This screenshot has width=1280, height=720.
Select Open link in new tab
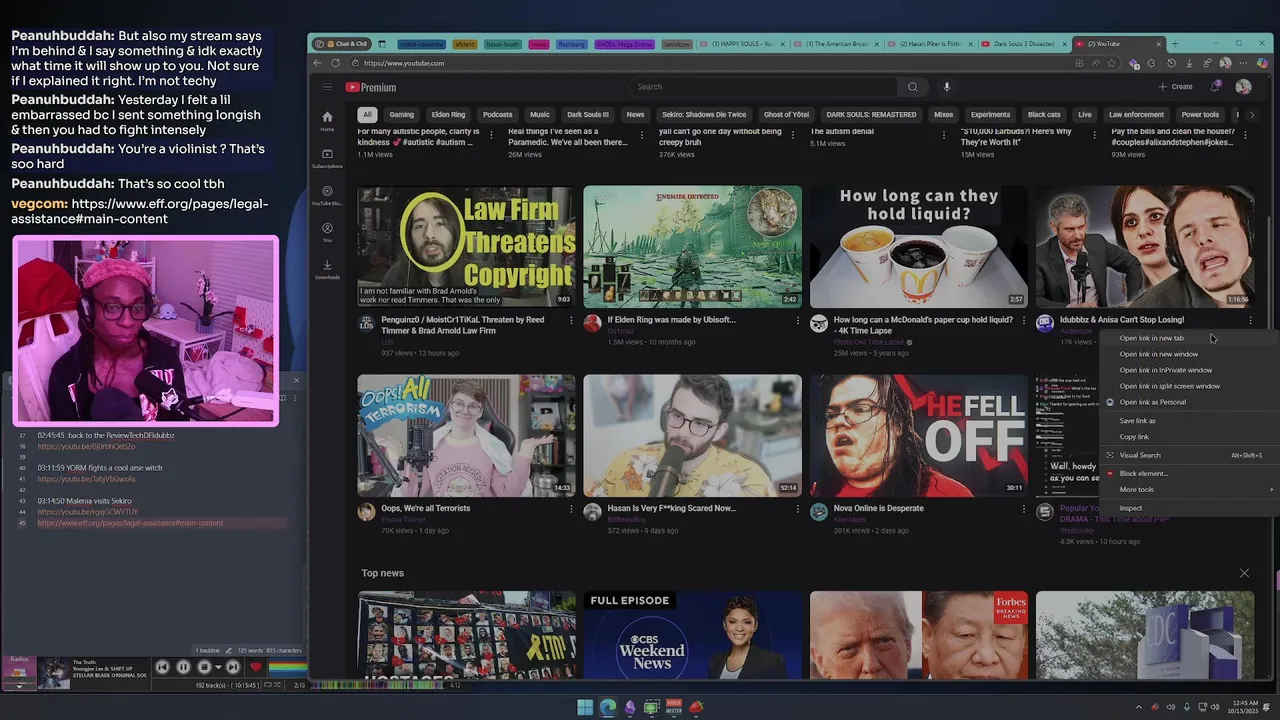click(1187, 338)
